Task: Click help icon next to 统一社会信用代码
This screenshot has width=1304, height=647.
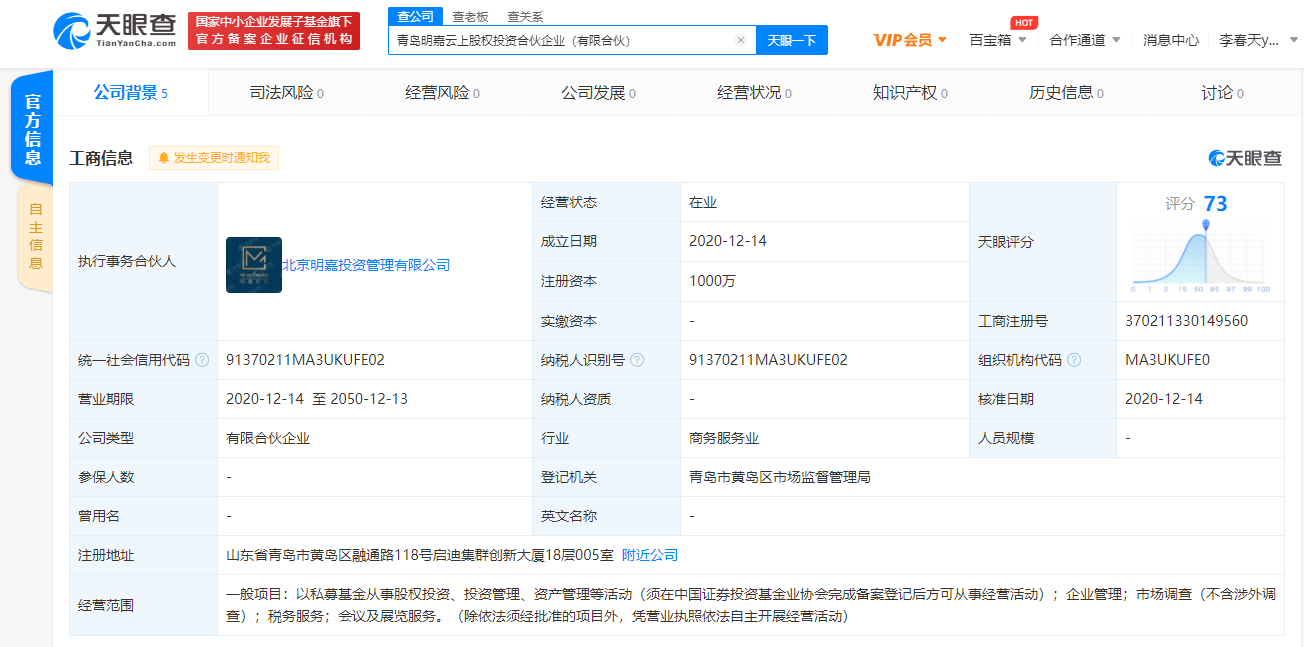Action: point(202,360)
